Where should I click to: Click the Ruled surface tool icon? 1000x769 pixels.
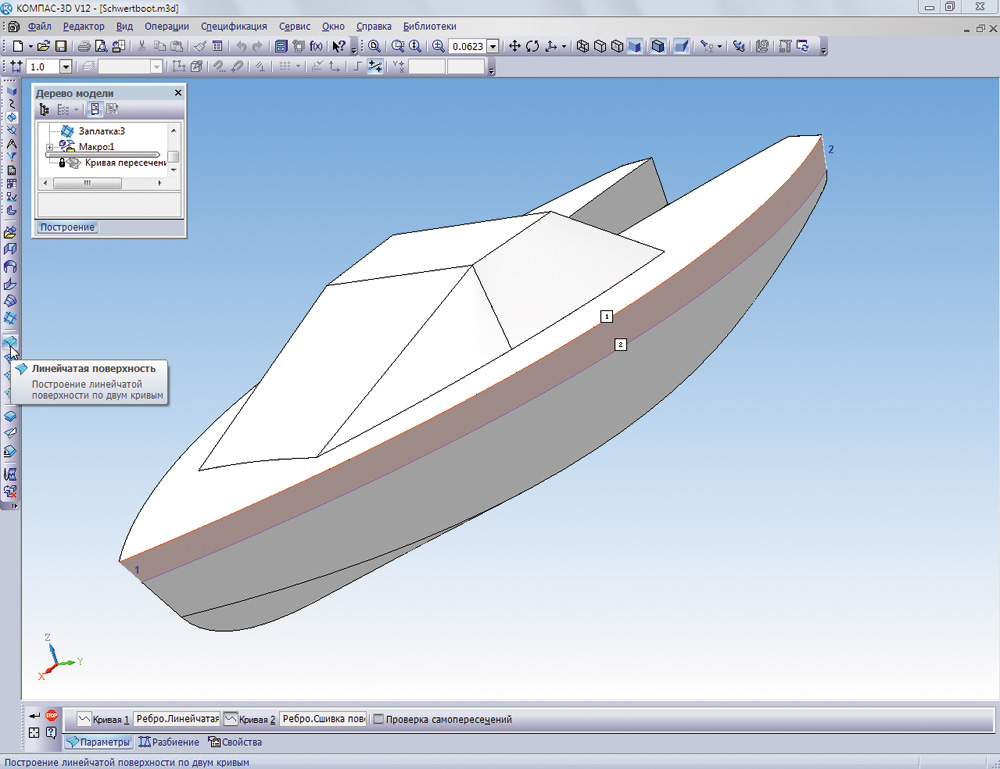(x=11, y=343)
